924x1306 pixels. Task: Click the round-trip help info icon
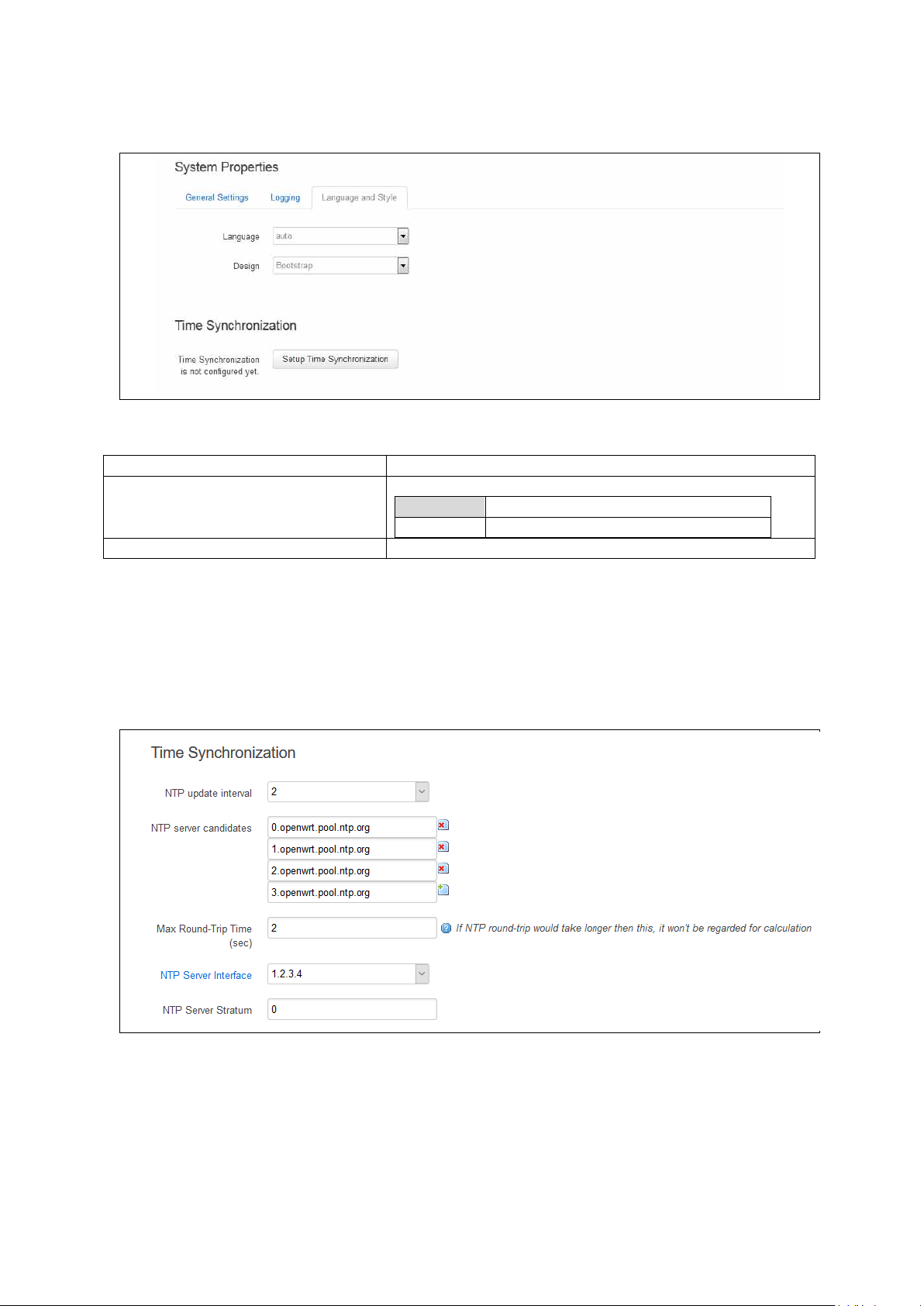pos(446,929)
